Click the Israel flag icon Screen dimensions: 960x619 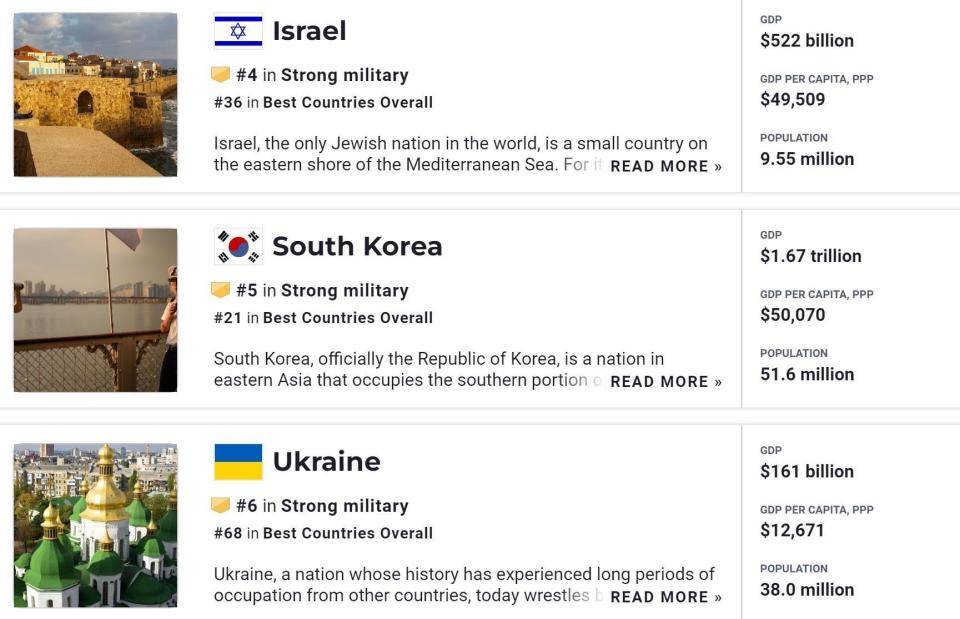238,31
